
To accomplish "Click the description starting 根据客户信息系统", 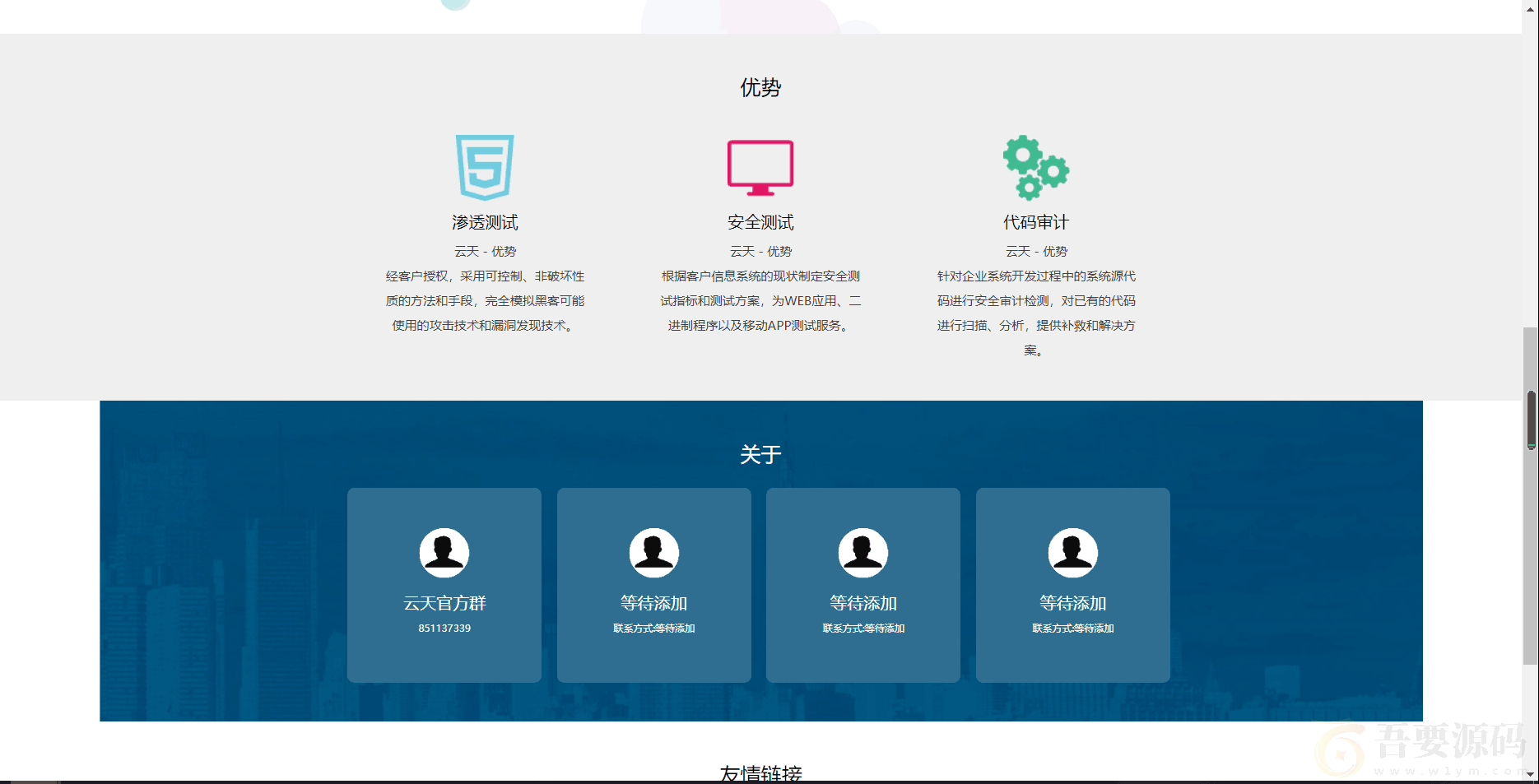I will point(760,301).
